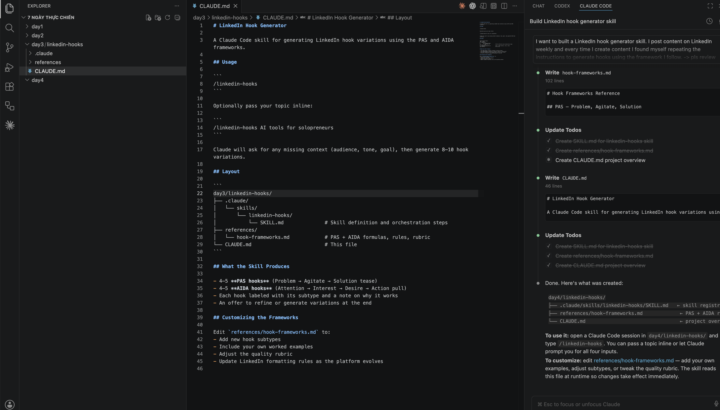Open editor more actions ellipsis
This screenshot has width=720, height=410.
pos(515,6)
